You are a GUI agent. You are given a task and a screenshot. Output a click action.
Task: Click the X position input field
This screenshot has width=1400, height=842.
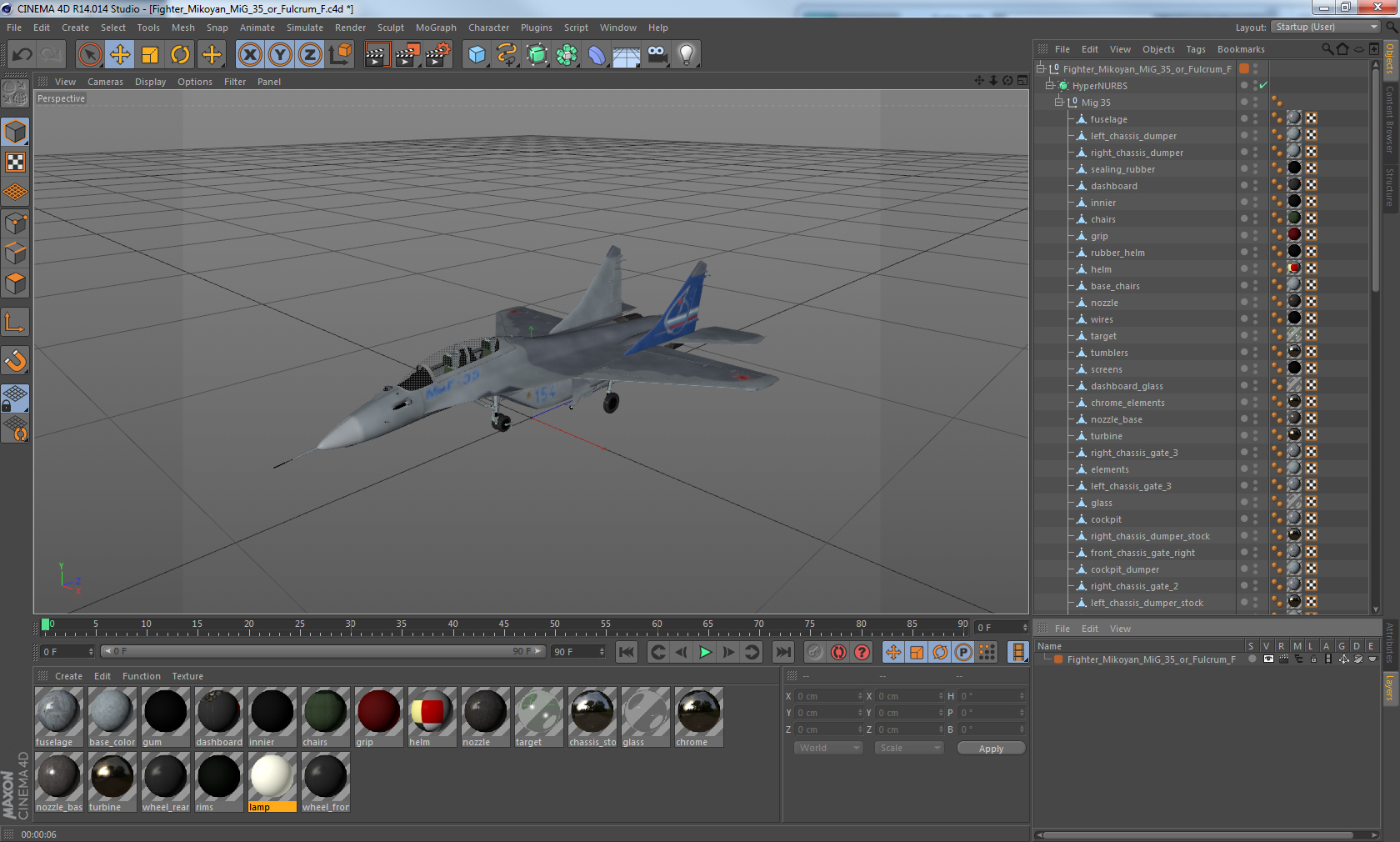click(x=828, y=696)
